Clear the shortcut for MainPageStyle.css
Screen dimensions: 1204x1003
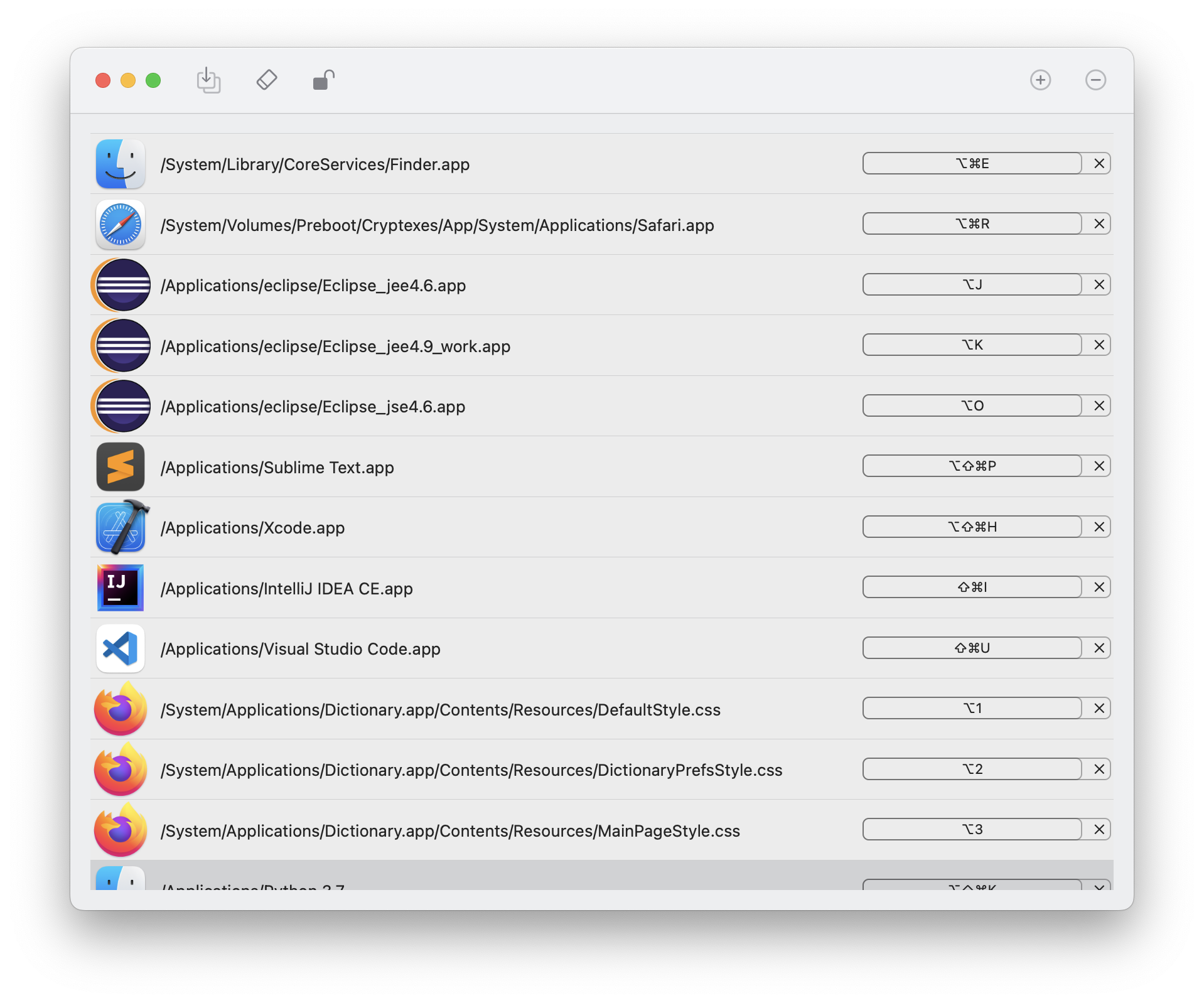point(1099,830)
